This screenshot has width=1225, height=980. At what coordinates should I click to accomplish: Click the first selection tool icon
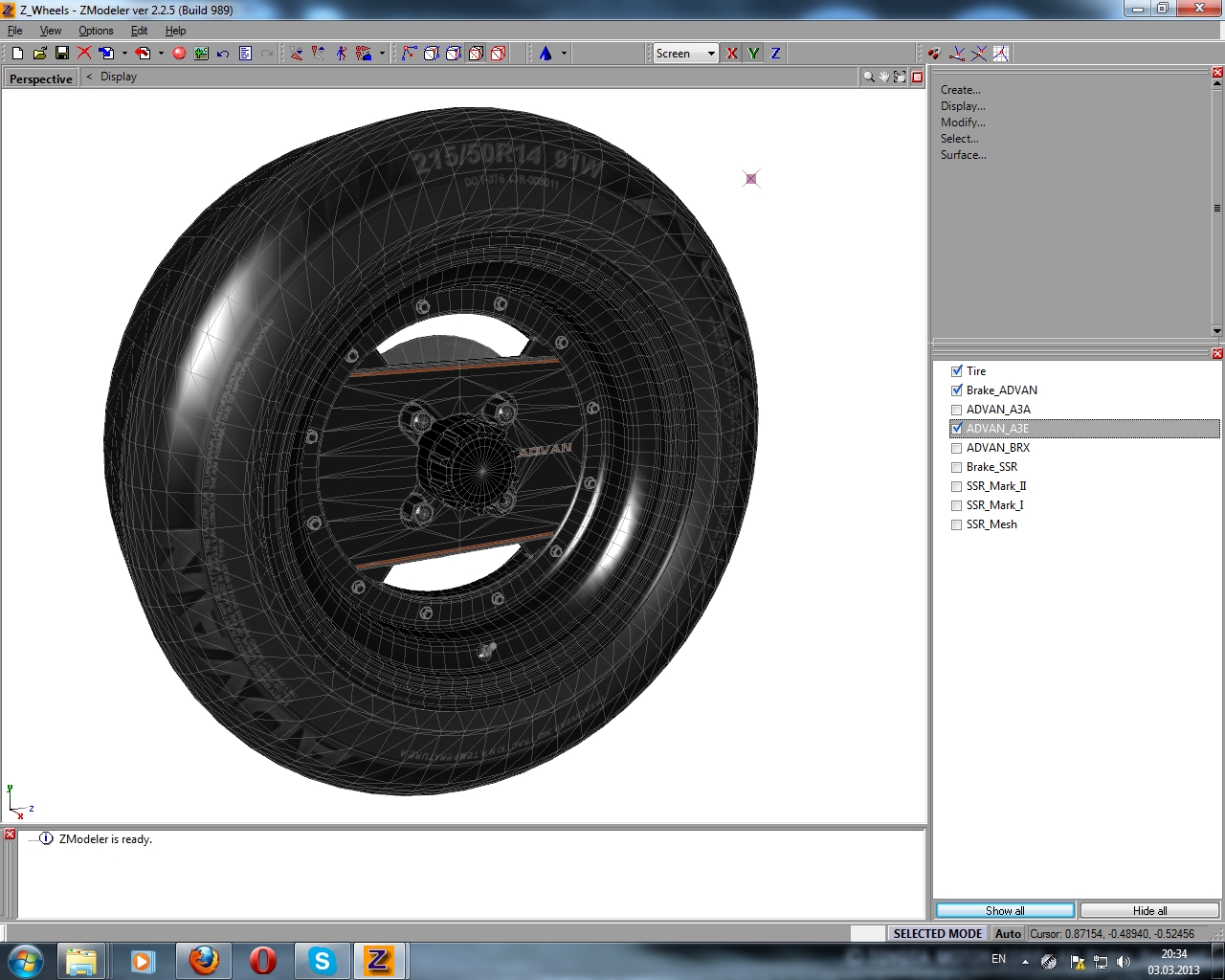coord(297,54)
